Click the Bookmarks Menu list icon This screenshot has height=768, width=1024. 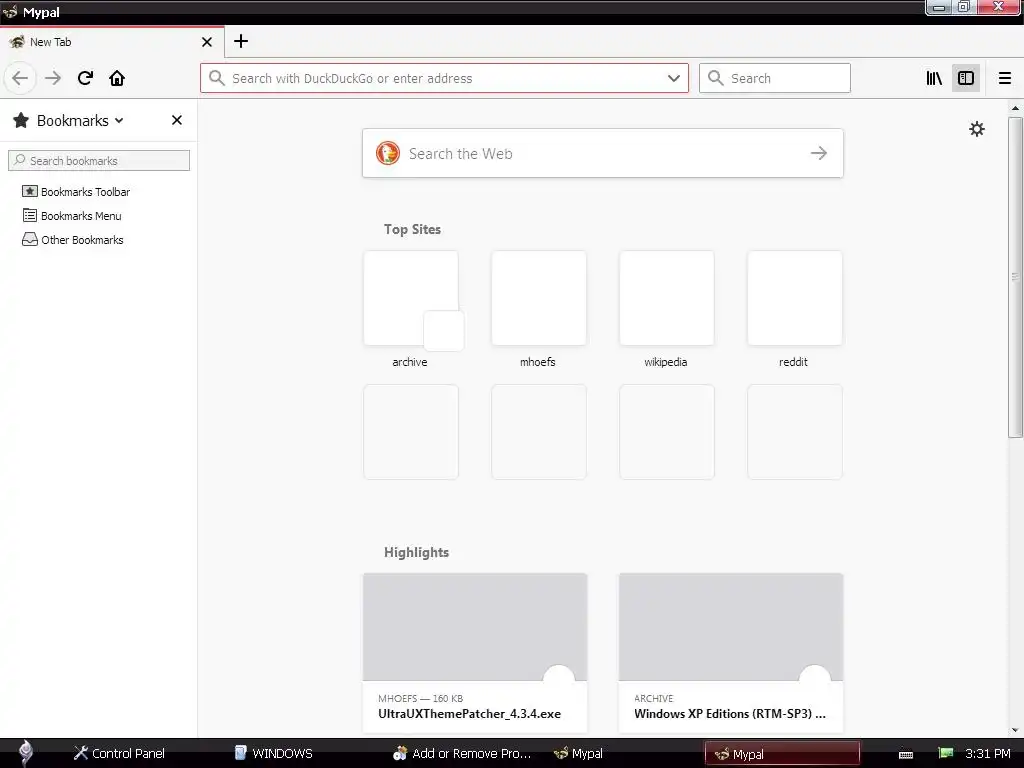29,215
